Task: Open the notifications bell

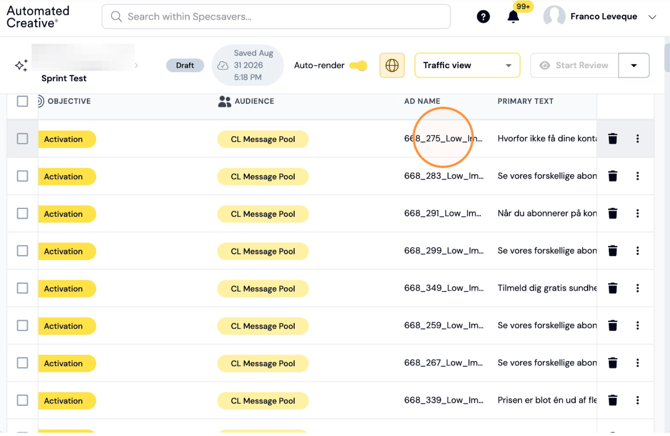Action: pyautogui.click(x=513, y=17)
